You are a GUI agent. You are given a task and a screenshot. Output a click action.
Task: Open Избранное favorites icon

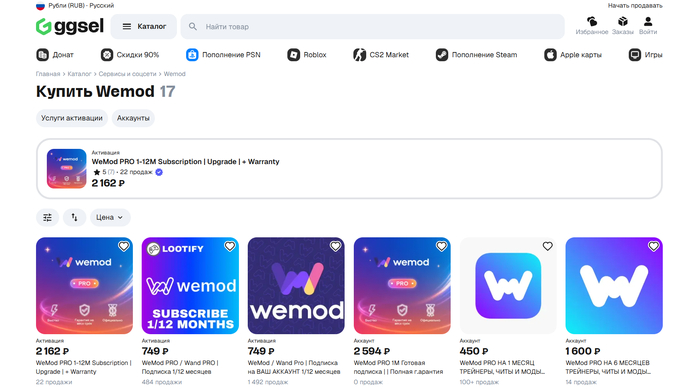coord(592,25)
